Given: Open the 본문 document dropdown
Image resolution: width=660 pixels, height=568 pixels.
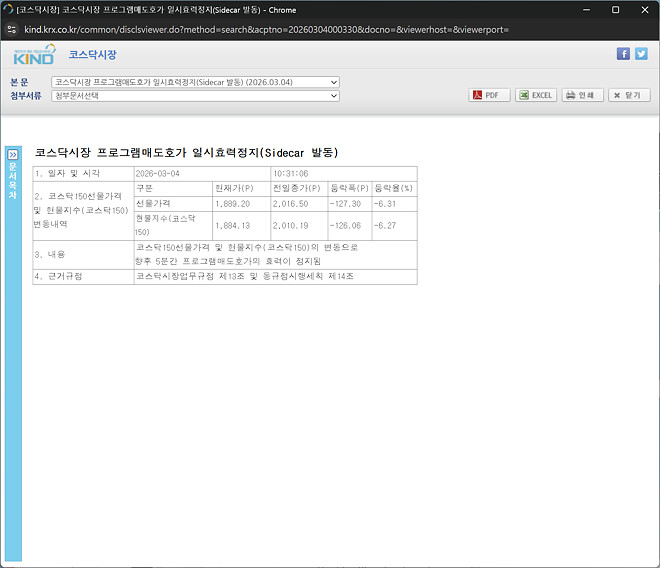Looking at the screenshot, I should click(196, 82).
